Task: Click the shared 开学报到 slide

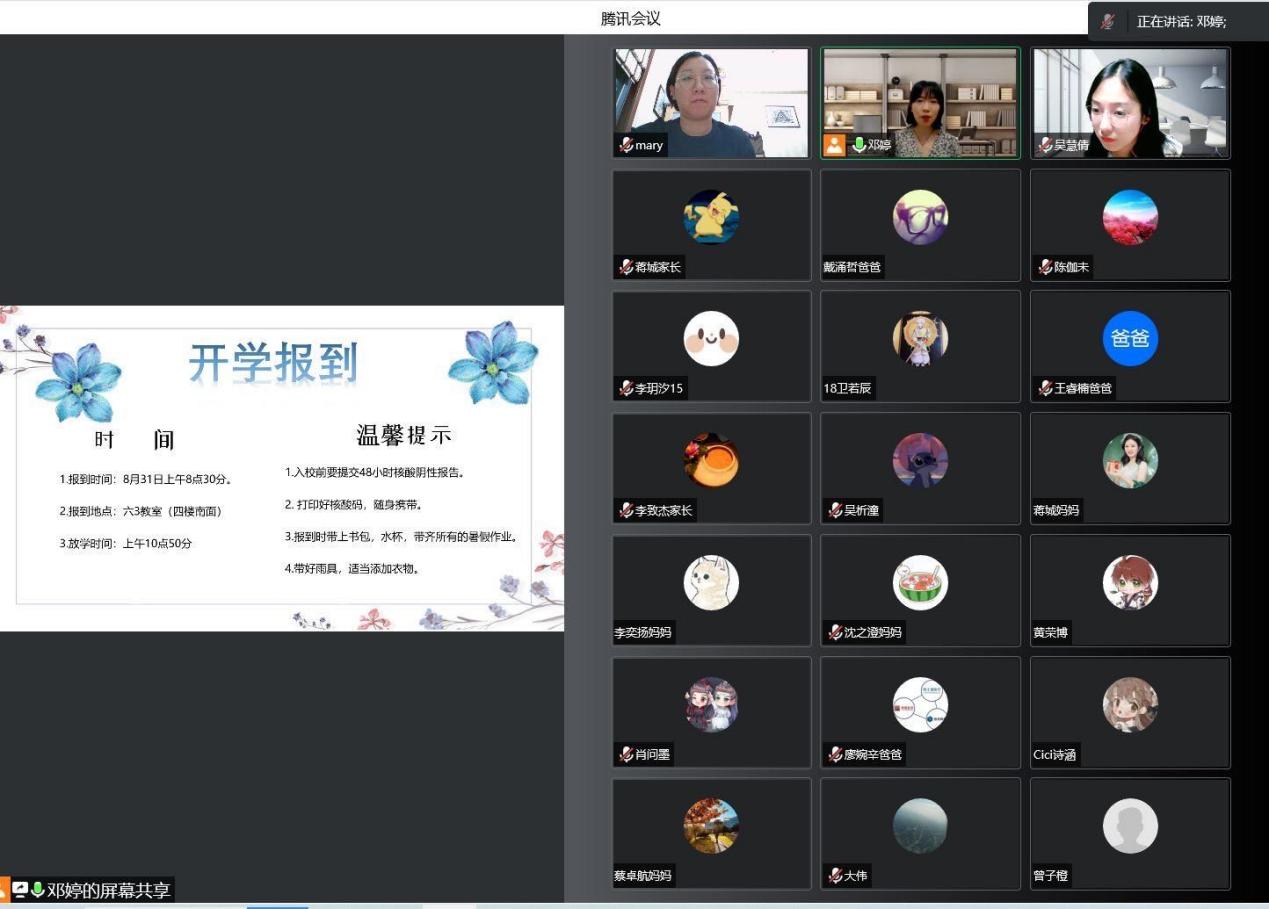Action: pos(282,468)
